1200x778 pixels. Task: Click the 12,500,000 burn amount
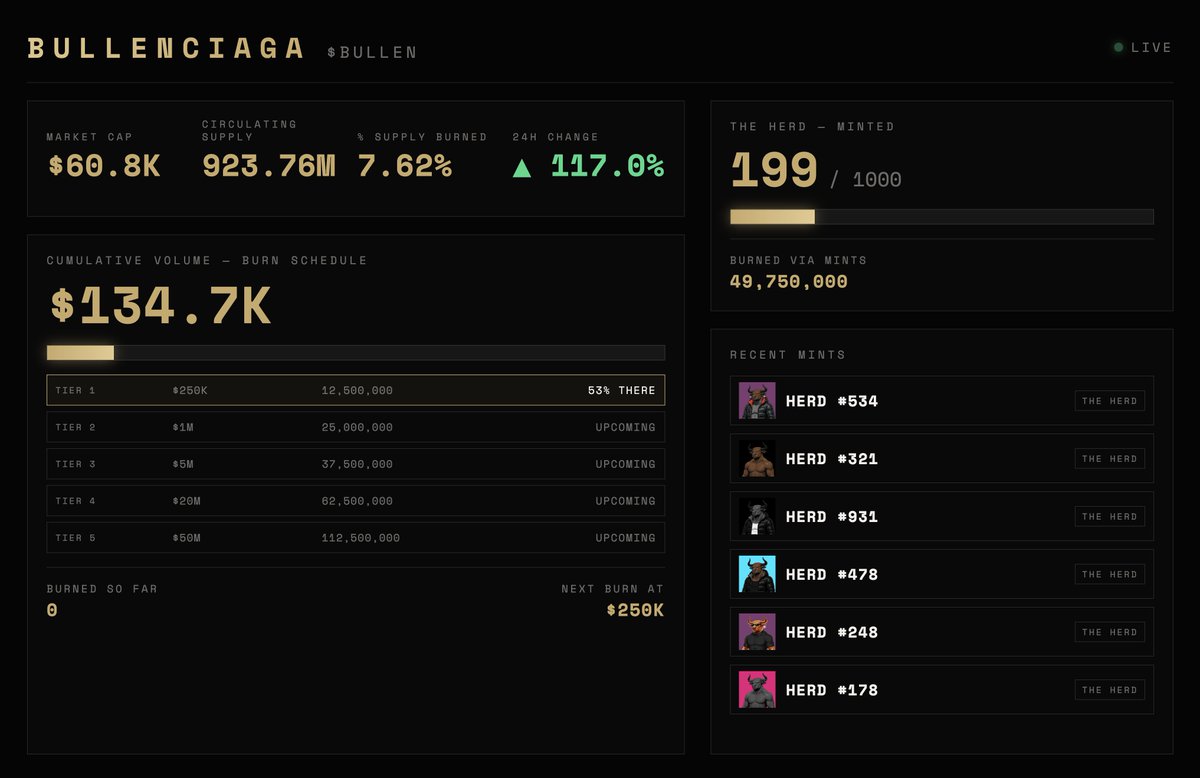click(x=357, y=390)
